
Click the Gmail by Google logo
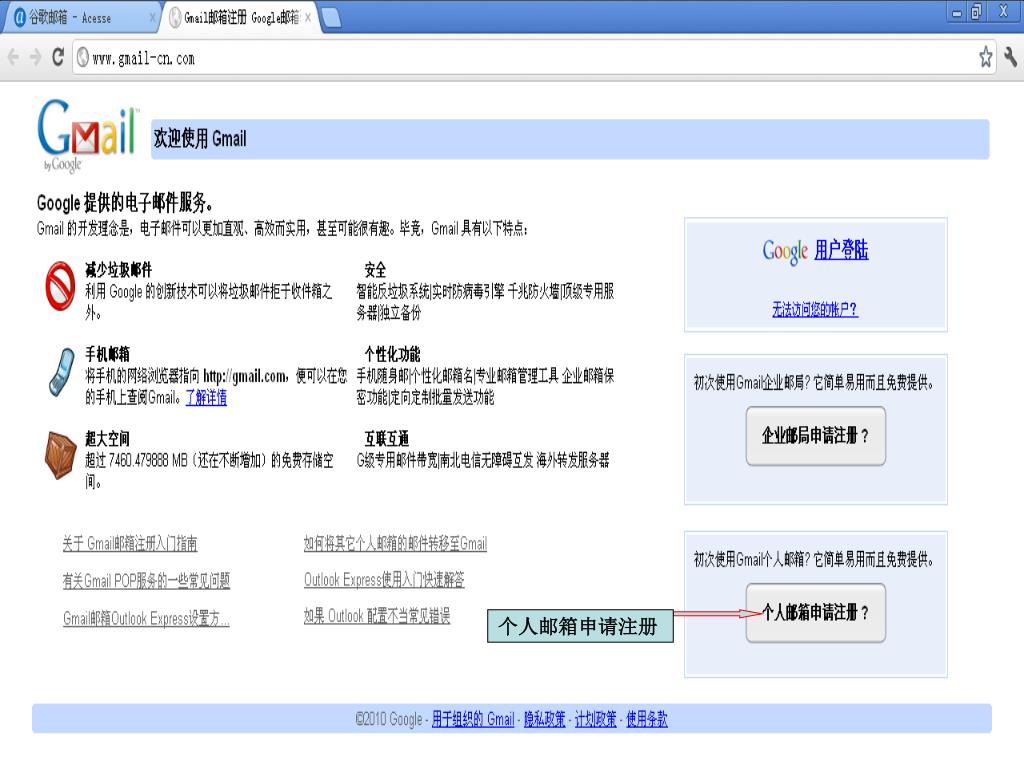point(88,136)
